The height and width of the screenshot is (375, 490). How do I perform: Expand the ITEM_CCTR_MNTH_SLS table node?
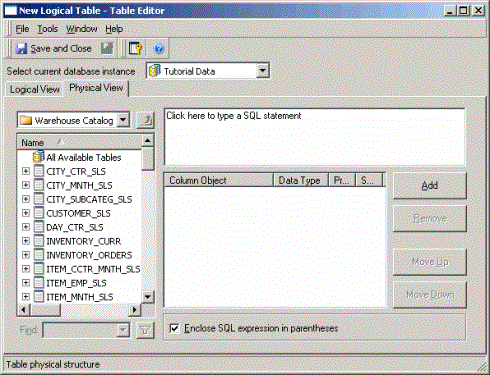pos(26,269)
